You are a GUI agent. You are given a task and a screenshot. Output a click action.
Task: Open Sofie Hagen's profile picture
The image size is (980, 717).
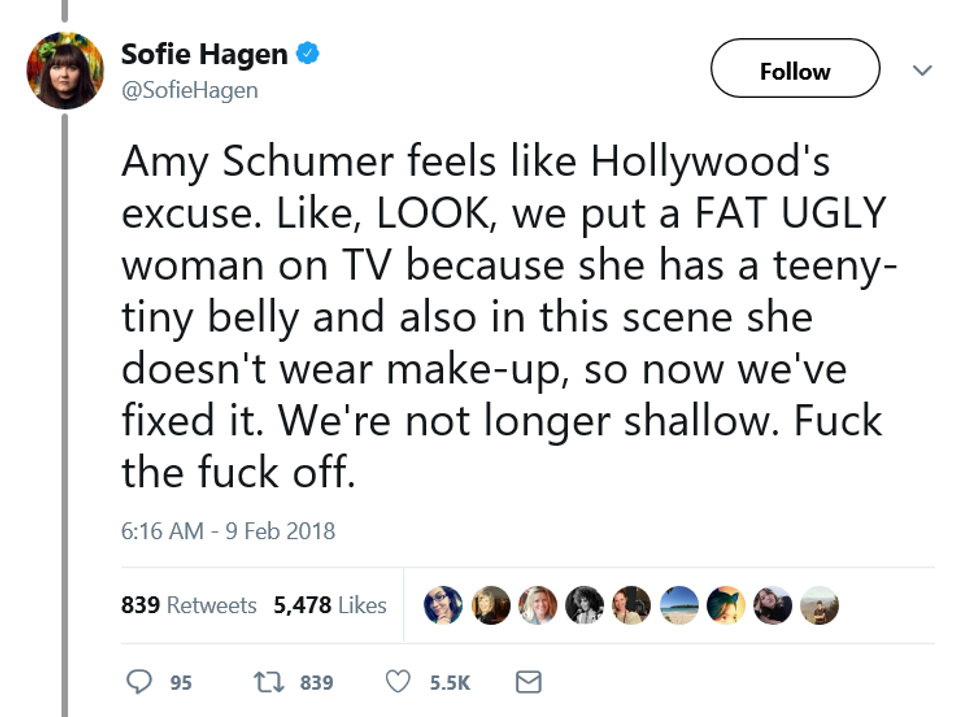click(x=65, y=70)
